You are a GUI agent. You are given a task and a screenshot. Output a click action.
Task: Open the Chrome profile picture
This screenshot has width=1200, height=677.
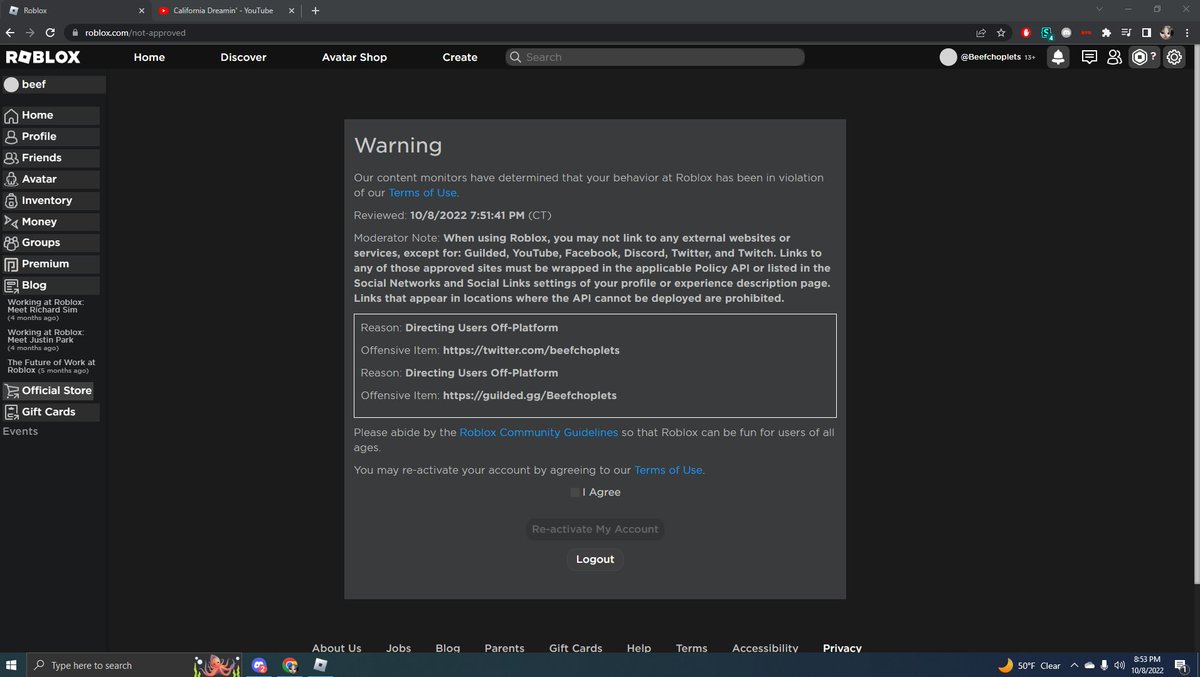pos(1166,32)
